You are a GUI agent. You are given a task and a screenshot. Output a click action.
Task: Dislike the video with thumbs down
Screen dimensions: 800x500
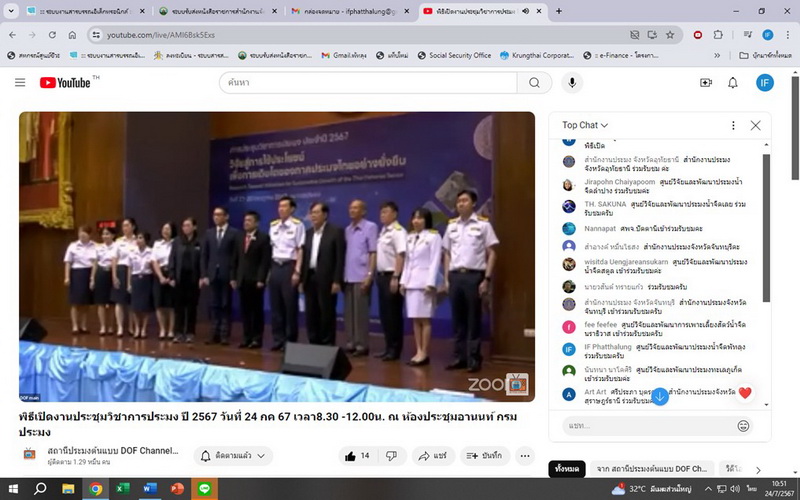[x=392, y=456]
